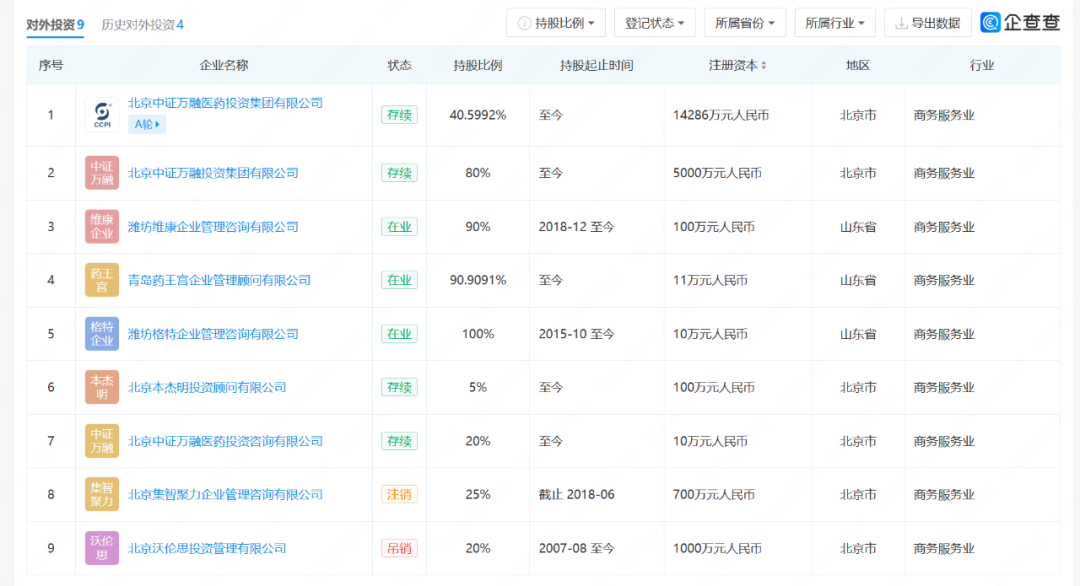1080x586 pixels.
Task: Open the 所属省份 filter
Action: coord(745,22)
